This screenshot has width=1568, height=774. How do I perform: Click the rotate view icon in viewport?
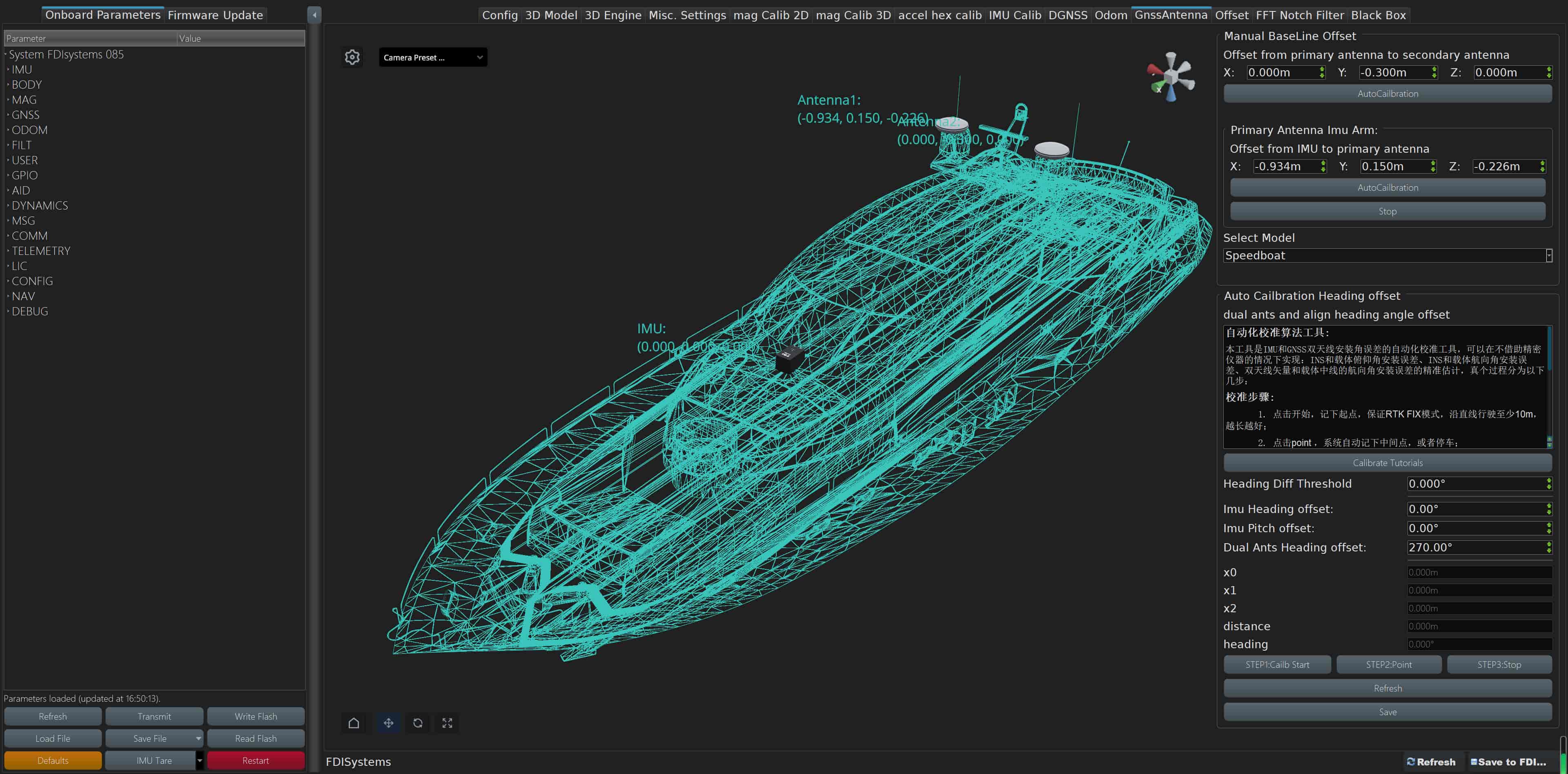(x=418, y=723)
